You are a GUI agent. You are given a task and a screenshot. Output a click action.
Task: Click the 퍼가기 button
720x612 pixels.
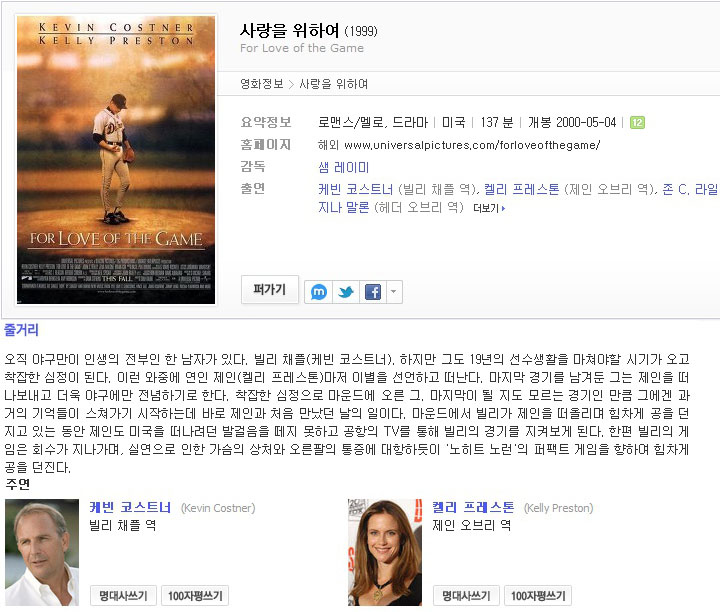click(270, 290)
